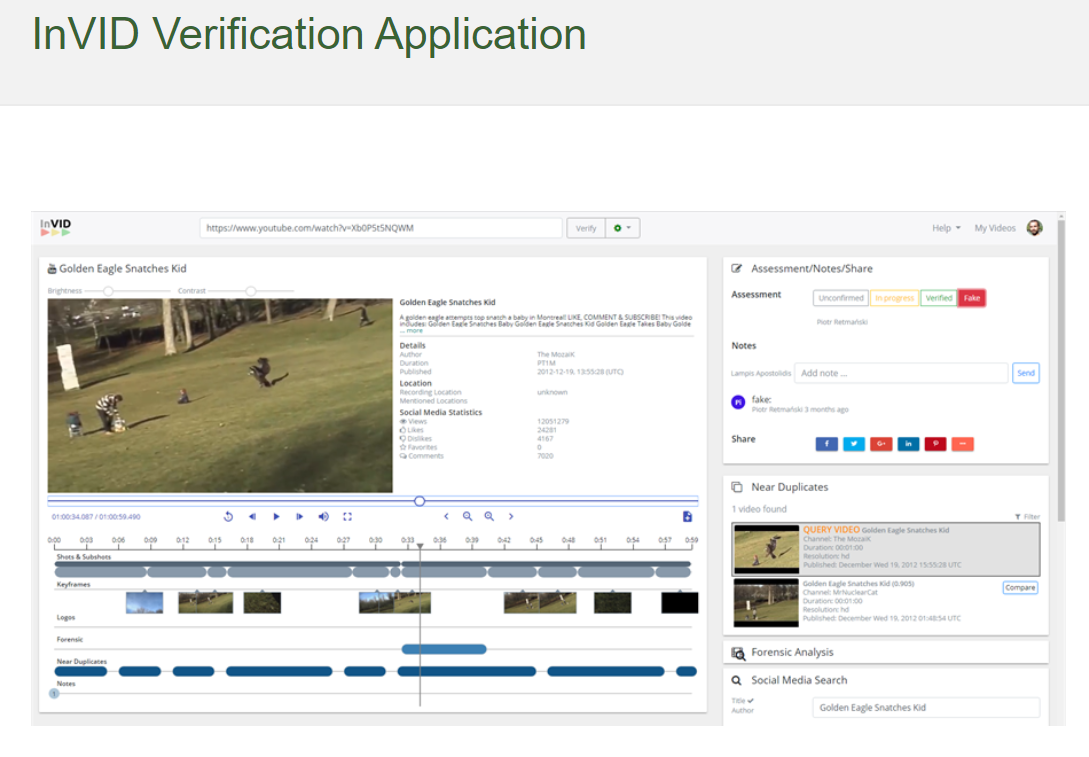Open the settings gear dropdown next to Verify
1089x757 pixels.
point(622,228)
